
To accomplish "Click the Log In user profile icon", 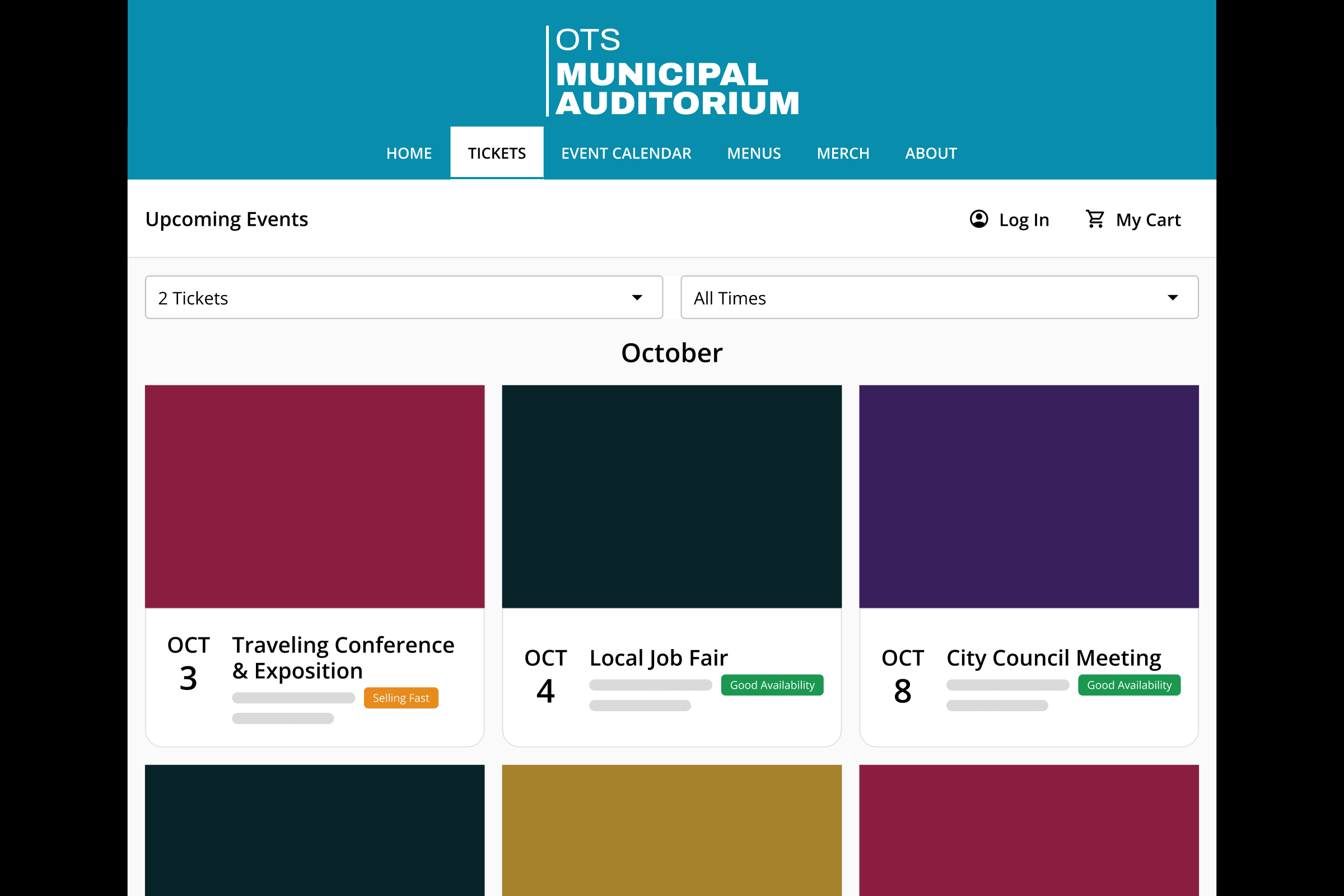I will [979, 220].
